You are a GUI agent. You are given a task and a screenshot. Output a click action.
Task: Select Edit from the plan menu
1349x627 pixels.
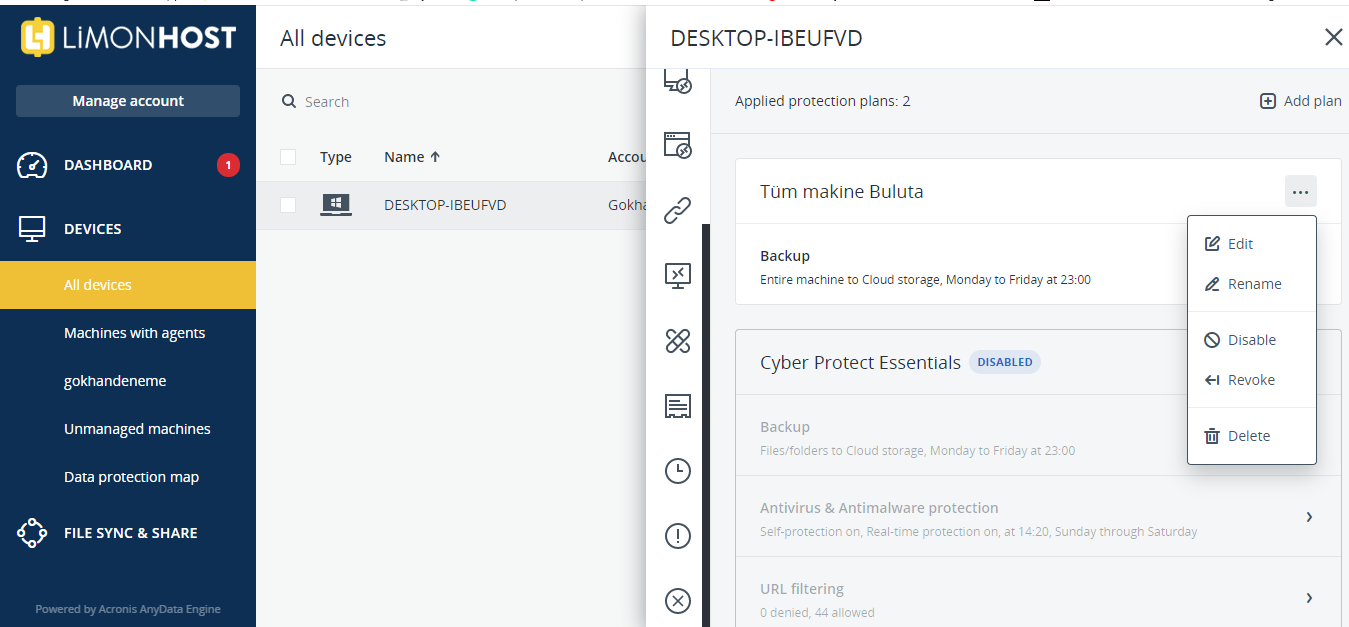(1251, 244)
